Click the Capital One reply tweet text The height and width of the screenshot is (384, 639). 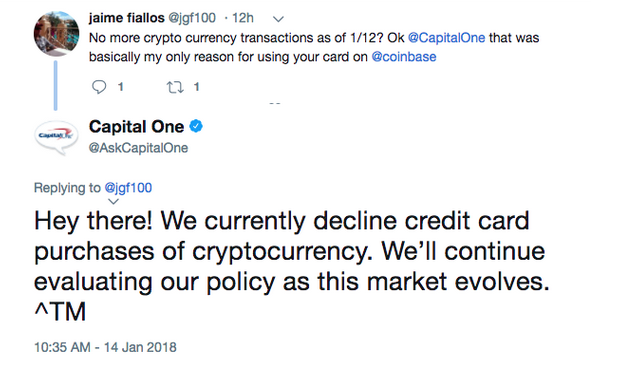click(x=291, y=266)
